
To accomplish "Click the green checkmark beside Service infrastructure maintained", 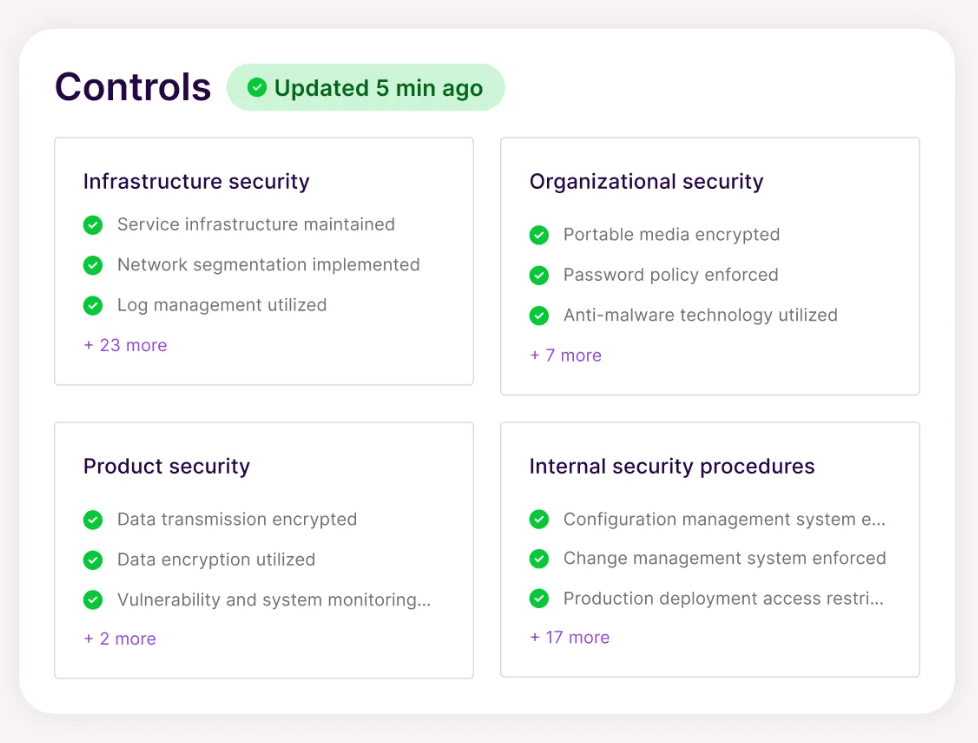I will (x=93, y=225).
